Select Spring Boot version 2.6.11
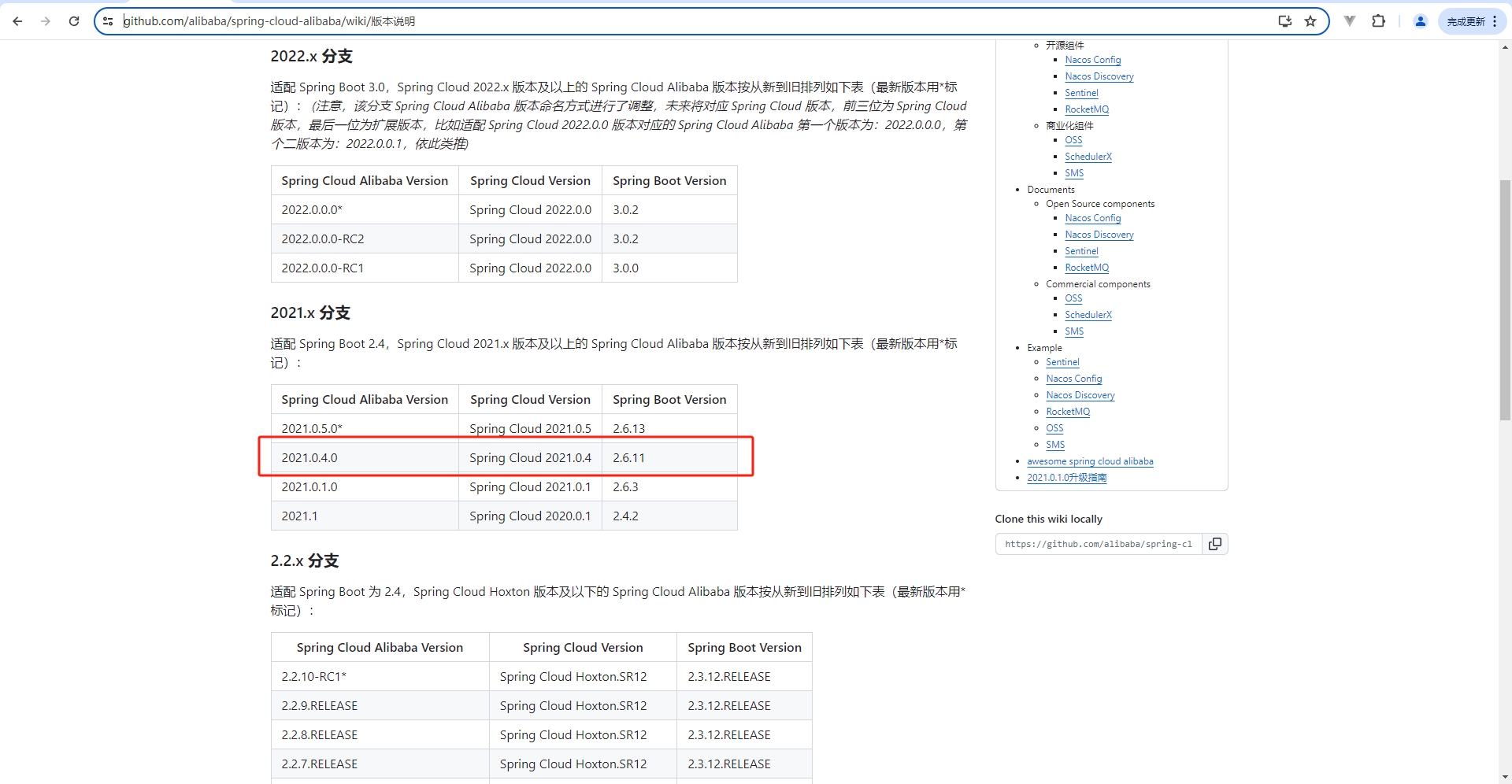The height and width of the screenshot is (784, 1512). pyautogui.click(x=669, y=458)
